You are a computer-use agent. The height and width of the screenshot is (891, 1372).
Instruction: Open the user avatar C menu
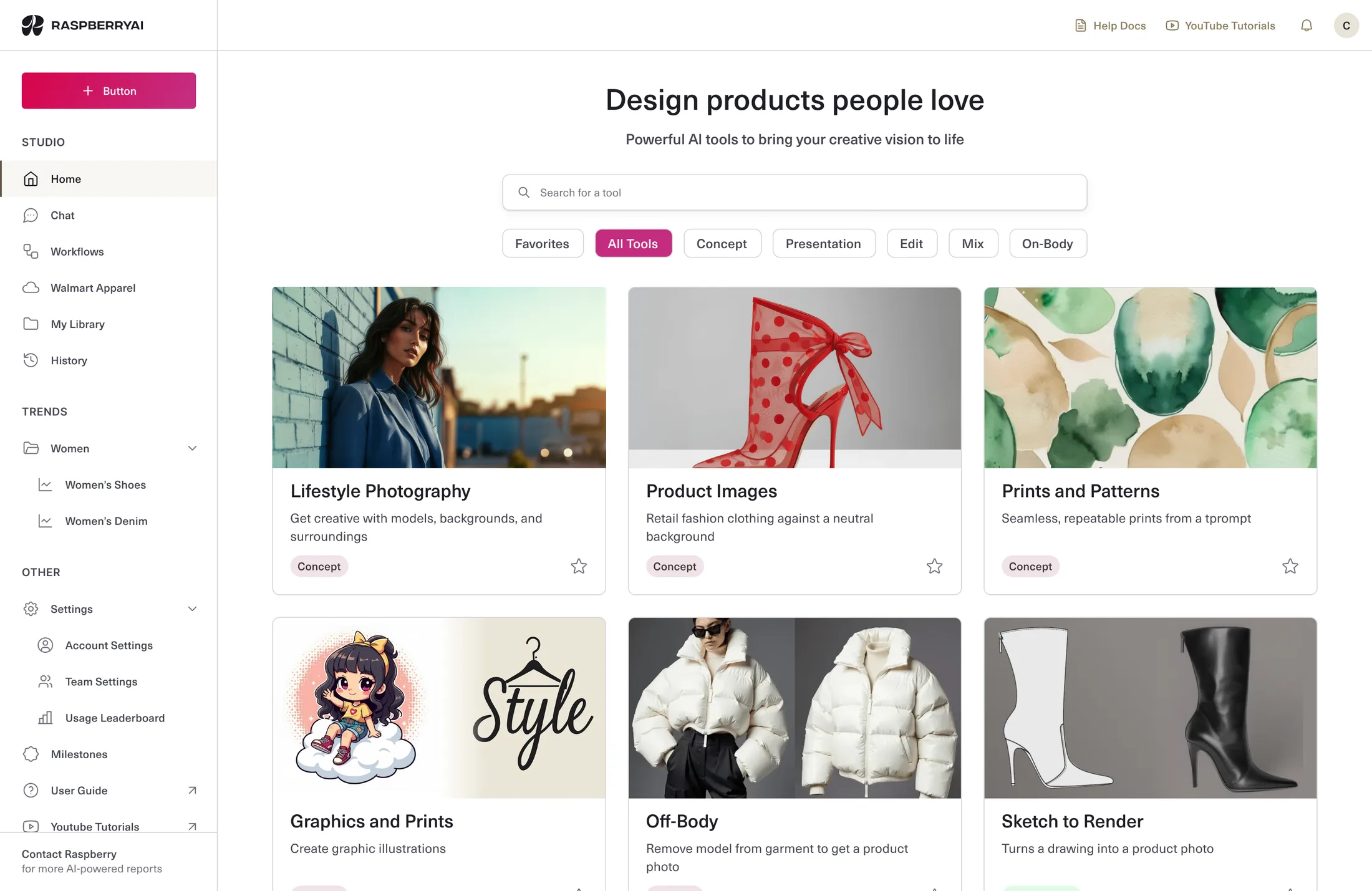[1346, 26]
